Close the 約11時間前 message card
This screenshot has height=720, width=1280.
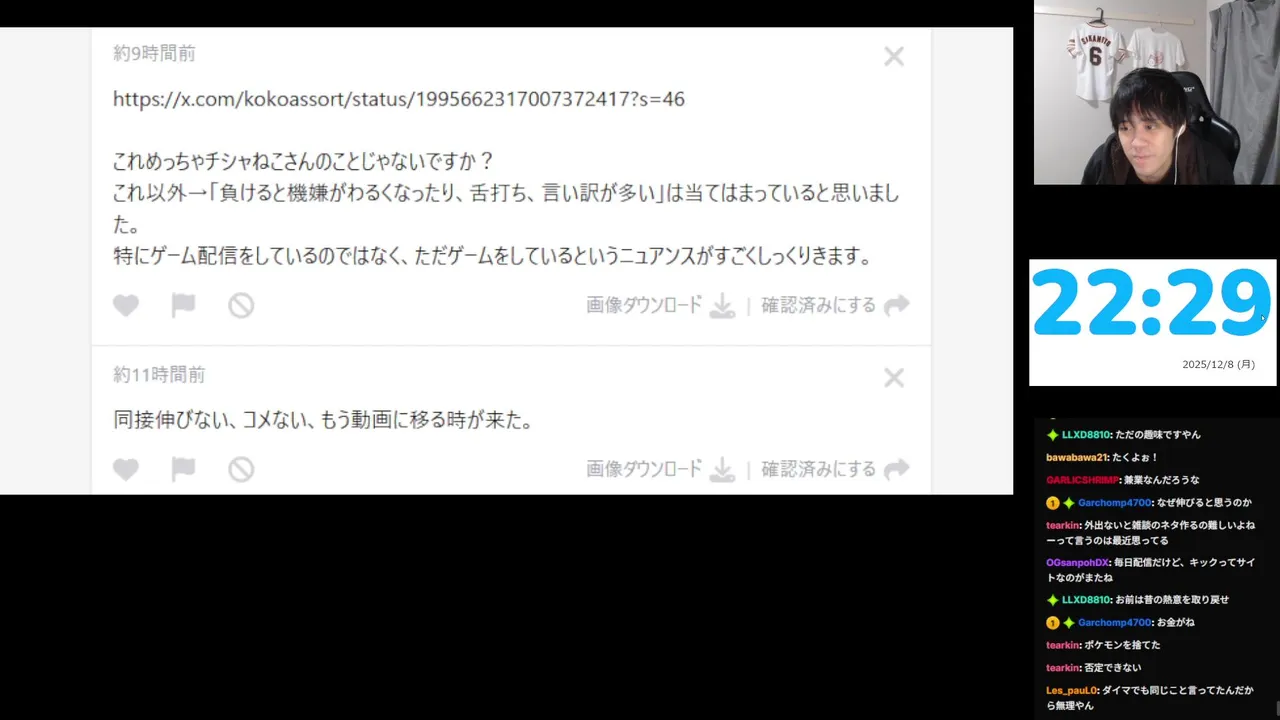point(894,378)
